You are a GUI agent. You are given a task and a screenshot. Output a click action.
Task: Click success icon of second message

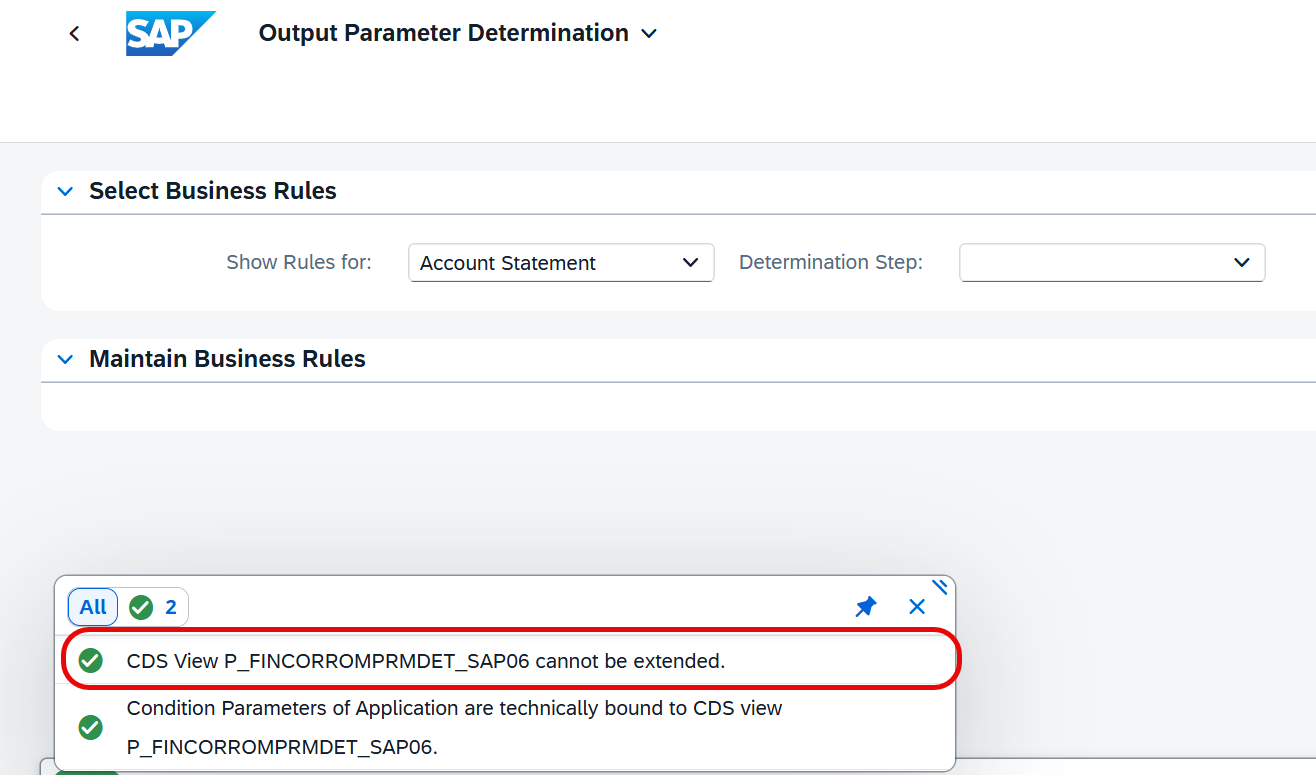(x=91, y=728)
